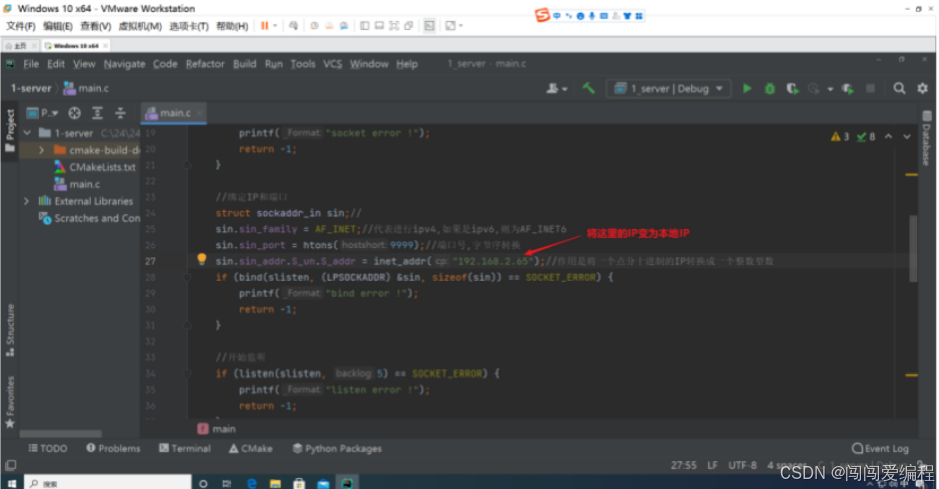Open the Terminal tool window

click(x=184, y=448)
